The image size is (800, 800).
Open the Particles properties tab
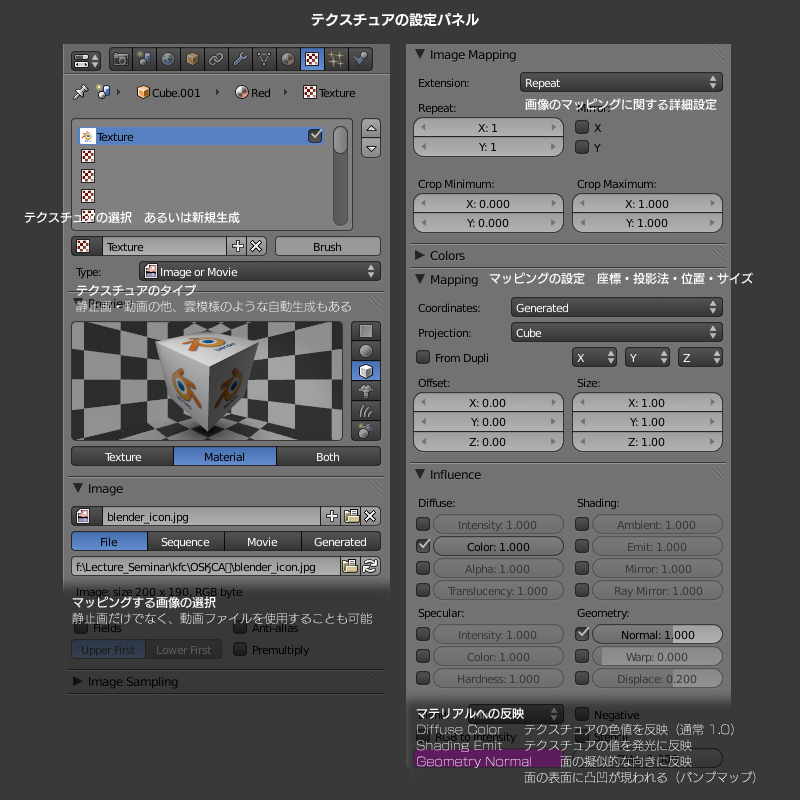pyautogui.click(x=336, y=59)
